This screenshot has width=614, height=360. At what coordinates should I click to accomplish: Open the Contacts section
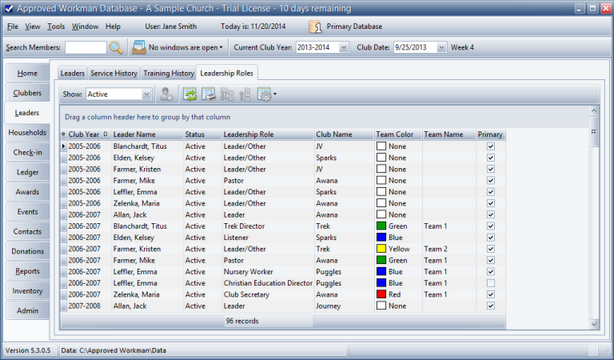[27, 232]
